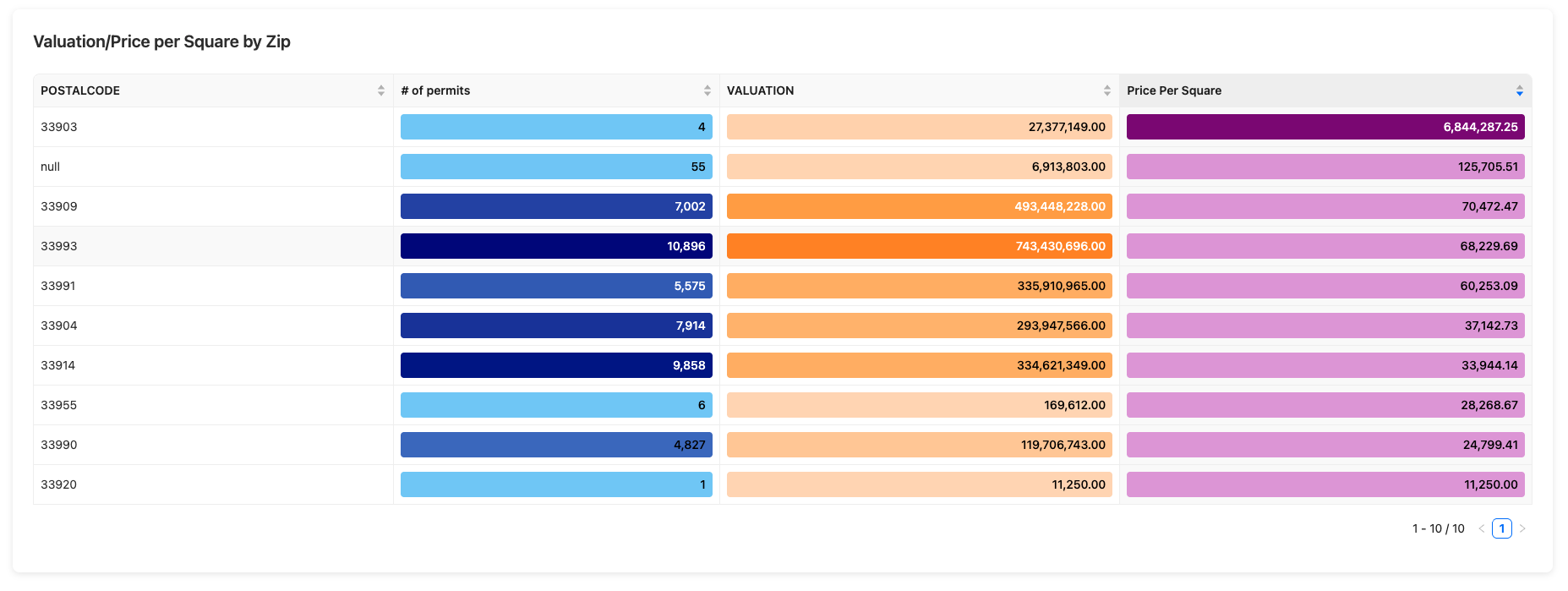
Task: Click valuation 335,910,965.00 cell
Action: 920,286
